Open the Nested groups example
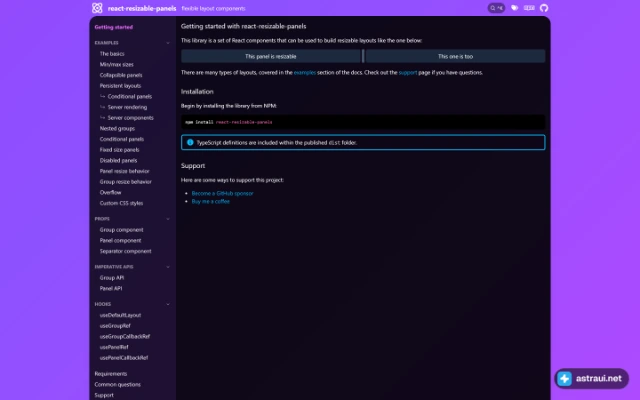640x400 pixels. [117, 128]
